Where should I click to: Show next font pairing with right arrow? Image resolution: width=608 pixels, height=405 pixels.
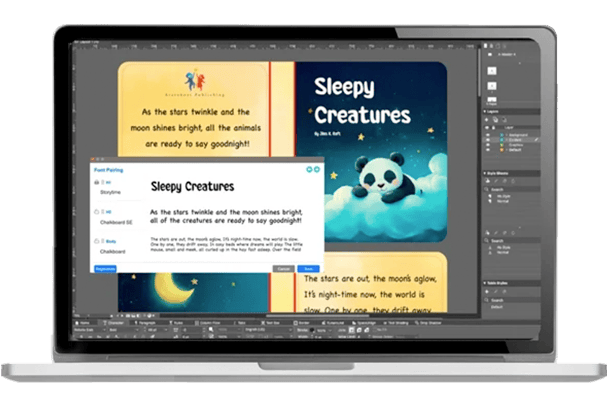[x=317, y=170]
